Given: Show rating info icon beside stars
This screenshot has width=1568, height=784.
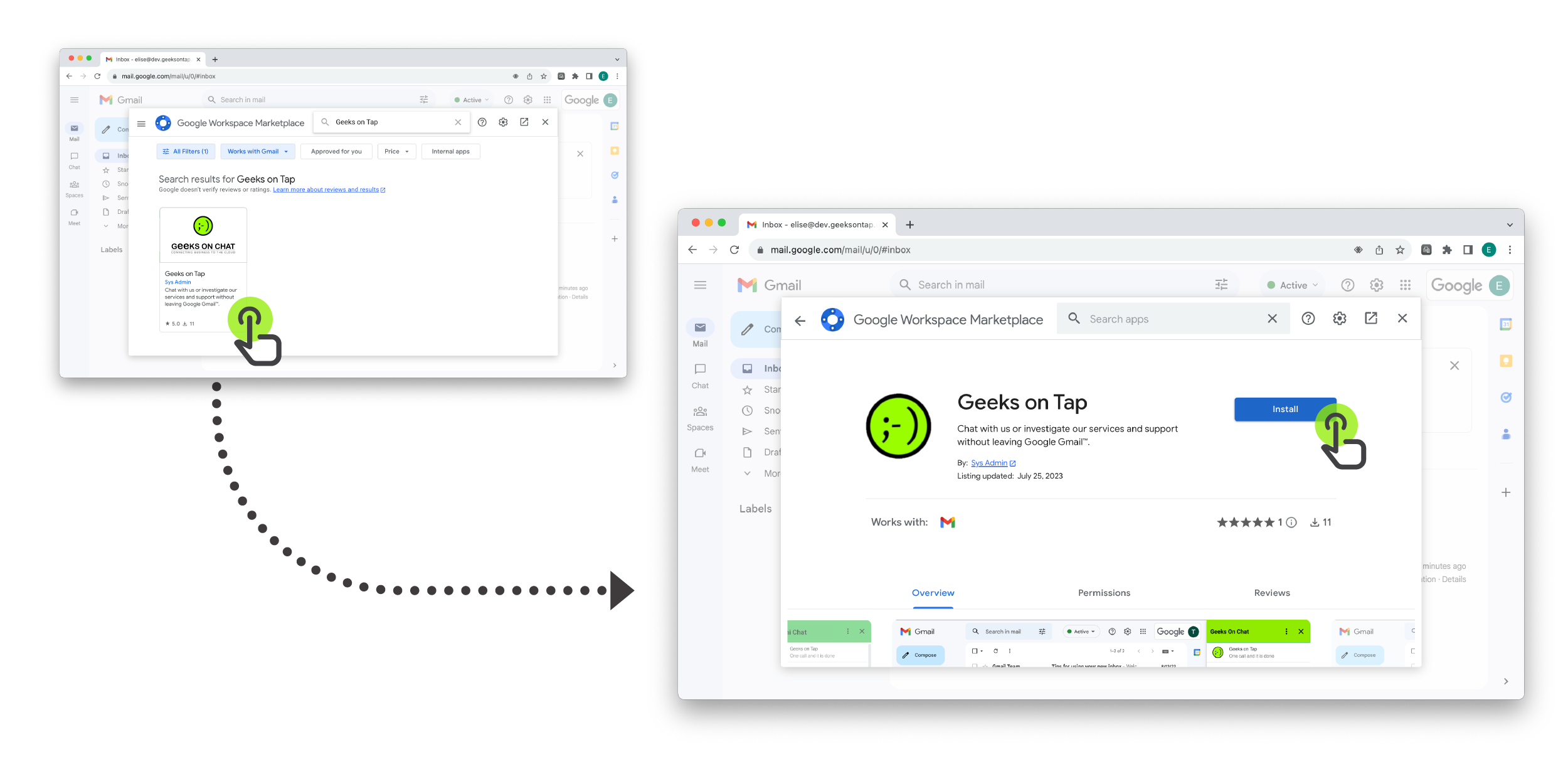Looking at the screenshot, I should [1291, 522].
